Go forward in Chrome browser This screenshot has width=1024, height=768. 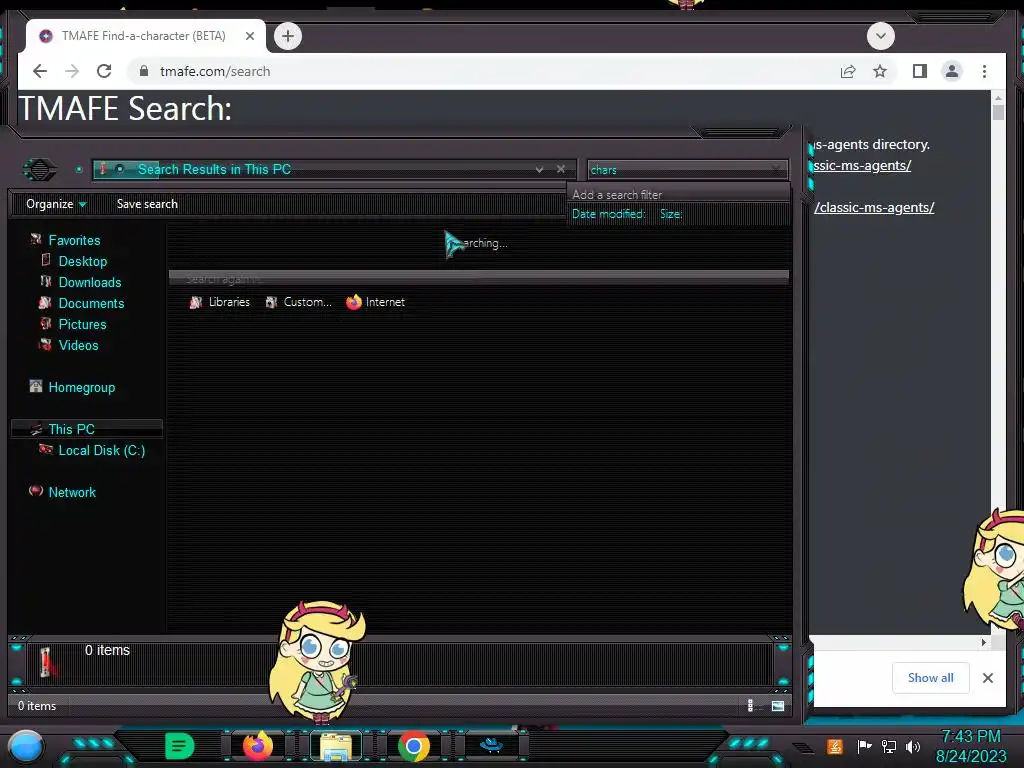tap(72, 71)
